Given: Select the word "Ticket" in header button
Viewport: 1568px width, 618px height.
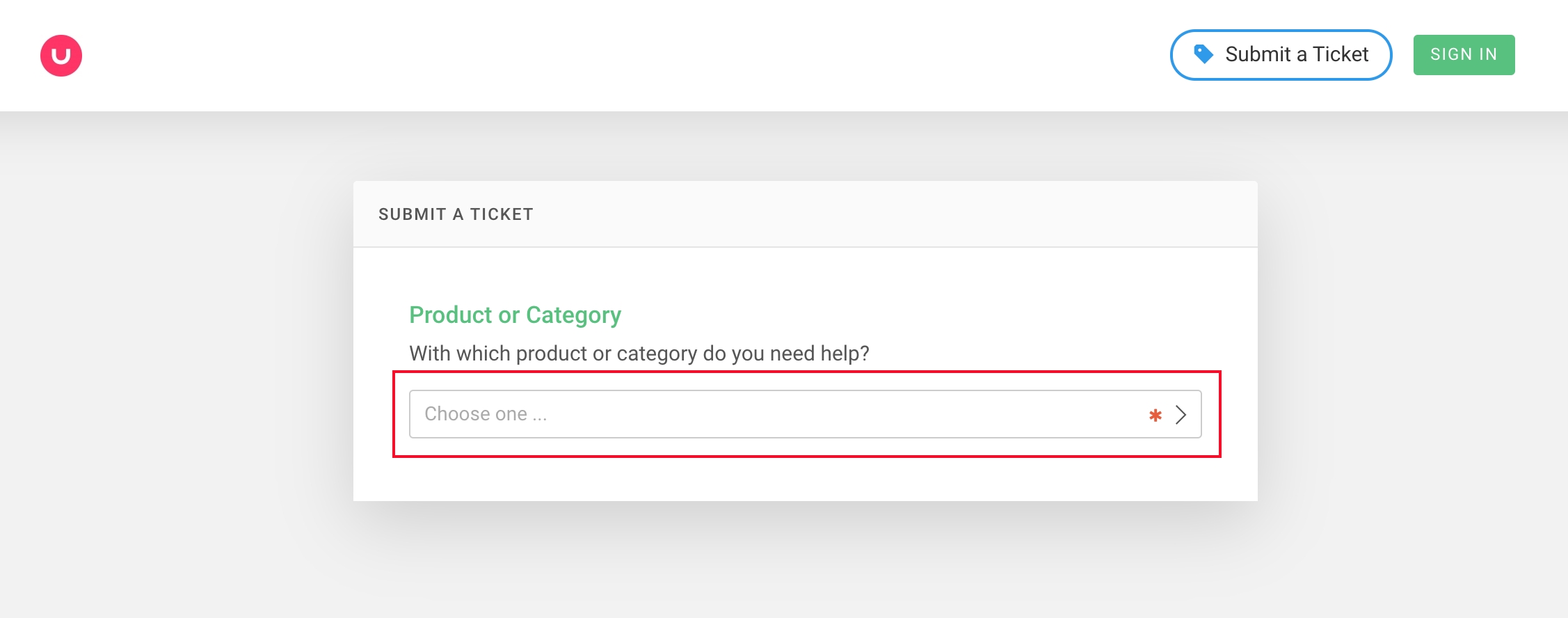Looking at the screenshot, I should [1341, 54].
